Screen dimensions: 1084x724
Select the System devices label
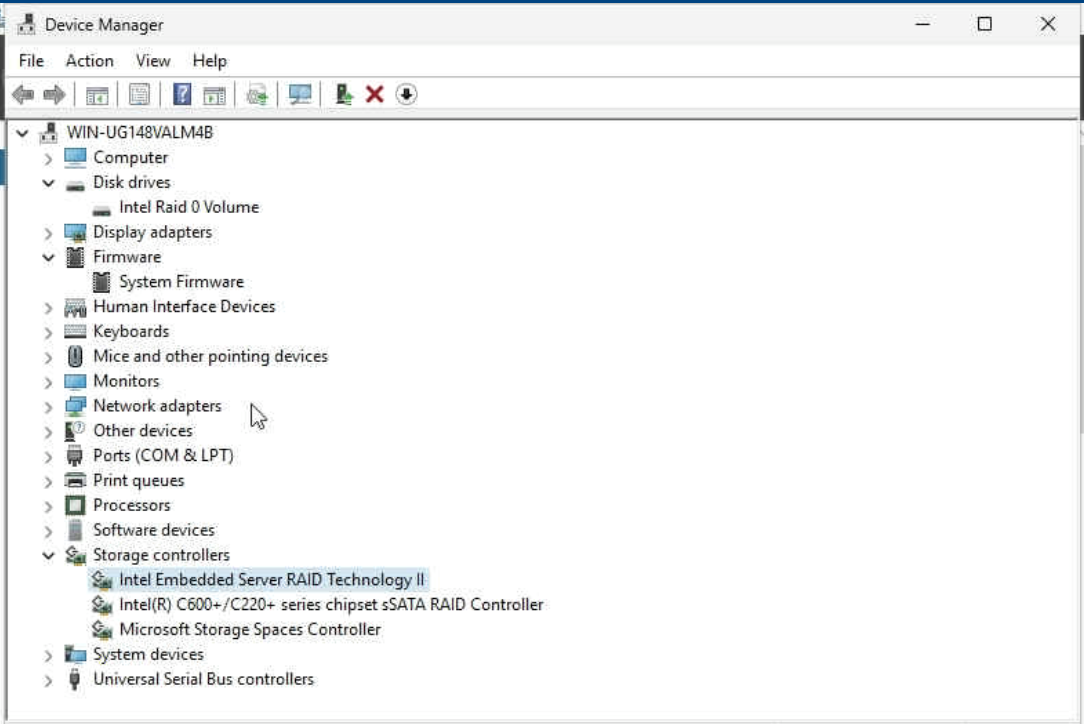pos(149,654)
